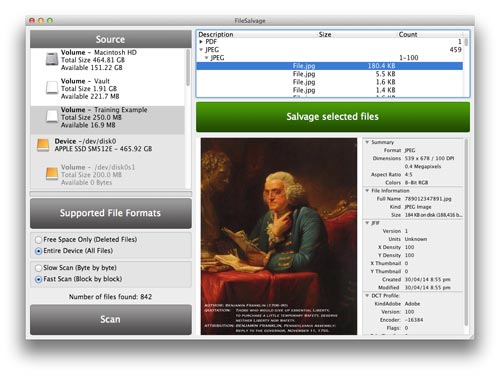Select Entire Device (All Files) option

pos(38,251)
